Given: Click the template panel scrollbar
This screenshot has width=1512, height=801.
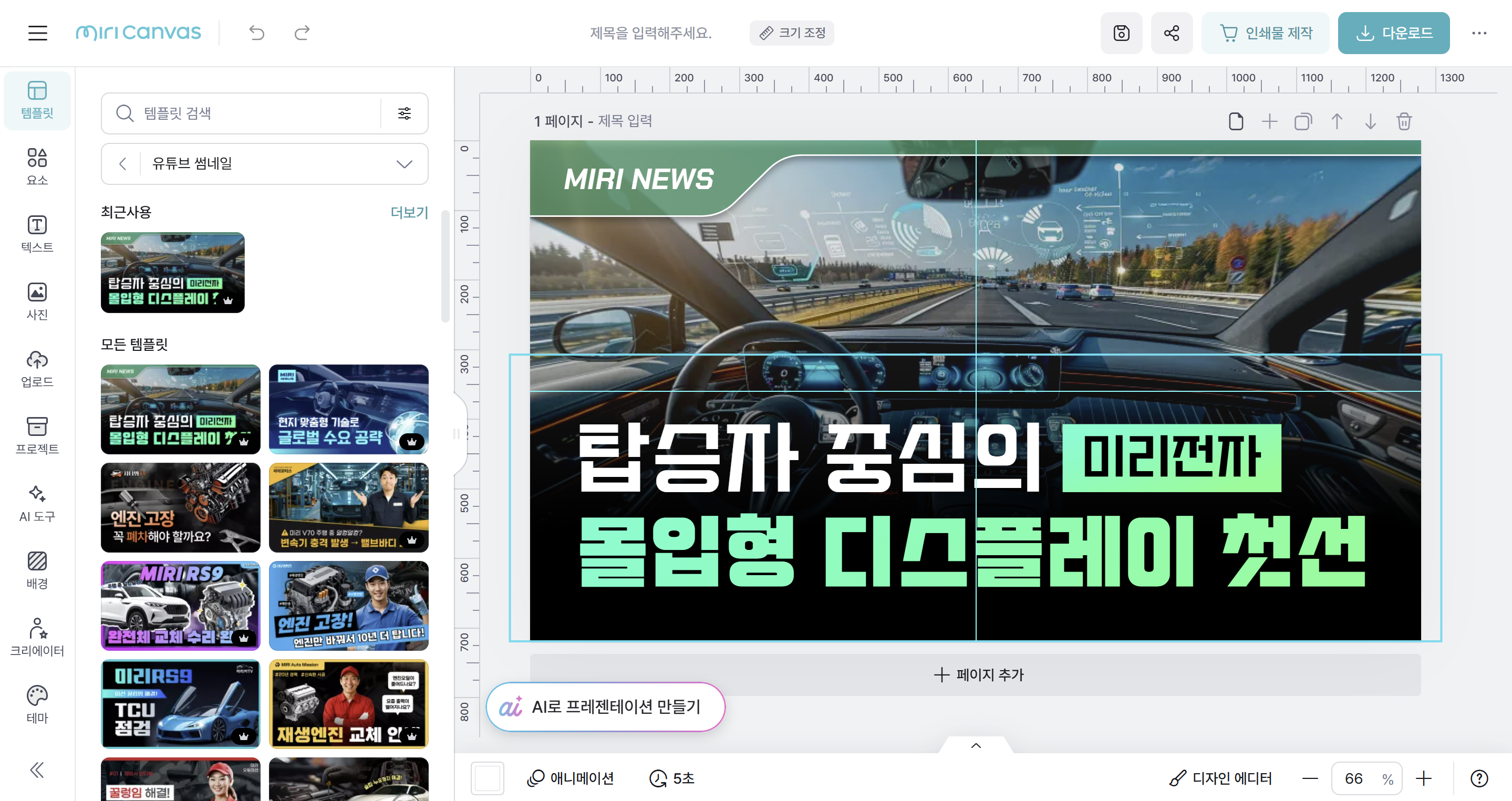Looking at the screenshot, I should (446, 266).
